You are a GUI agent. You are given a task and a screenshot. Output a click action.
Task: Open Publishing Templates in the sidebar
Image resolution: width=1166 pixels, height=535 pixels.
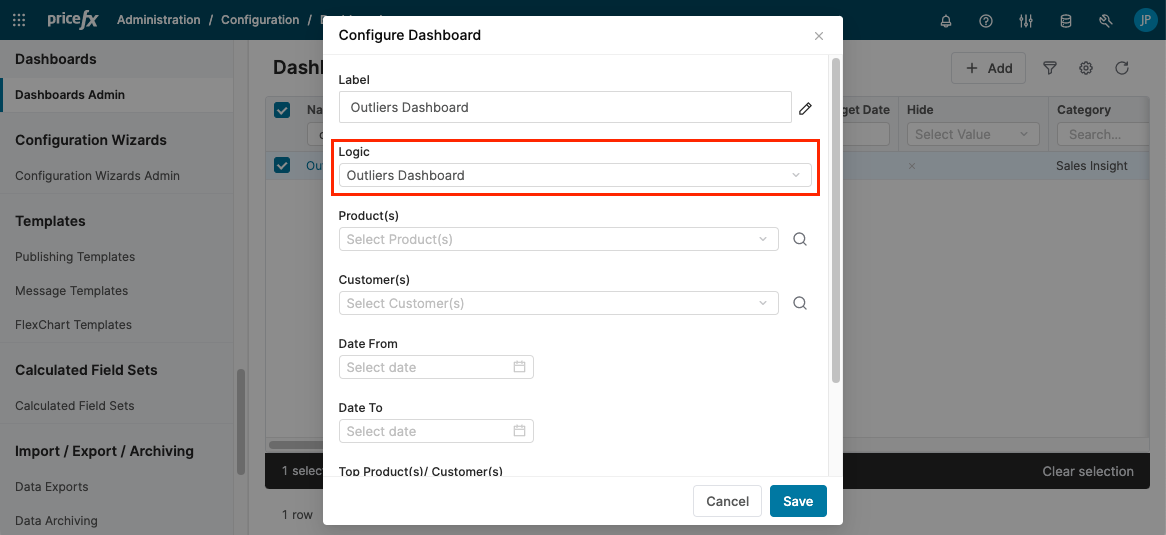pyautogui.click(x=75, y=257)
